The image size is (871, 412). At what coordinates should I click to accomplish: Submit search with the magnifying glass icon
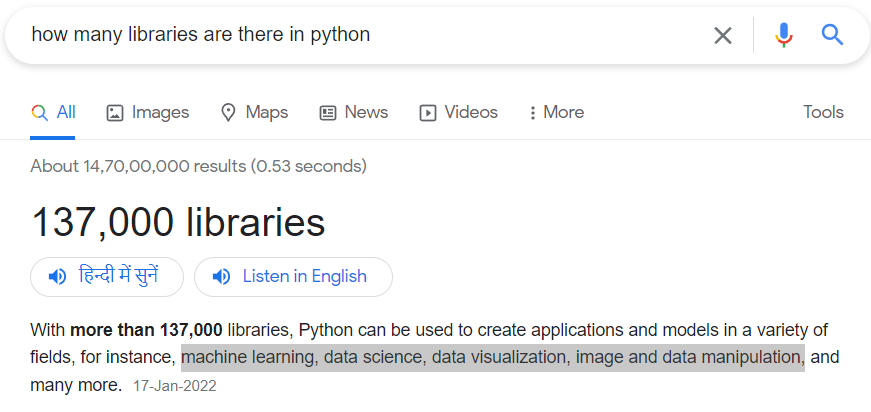tap(832, 36)
